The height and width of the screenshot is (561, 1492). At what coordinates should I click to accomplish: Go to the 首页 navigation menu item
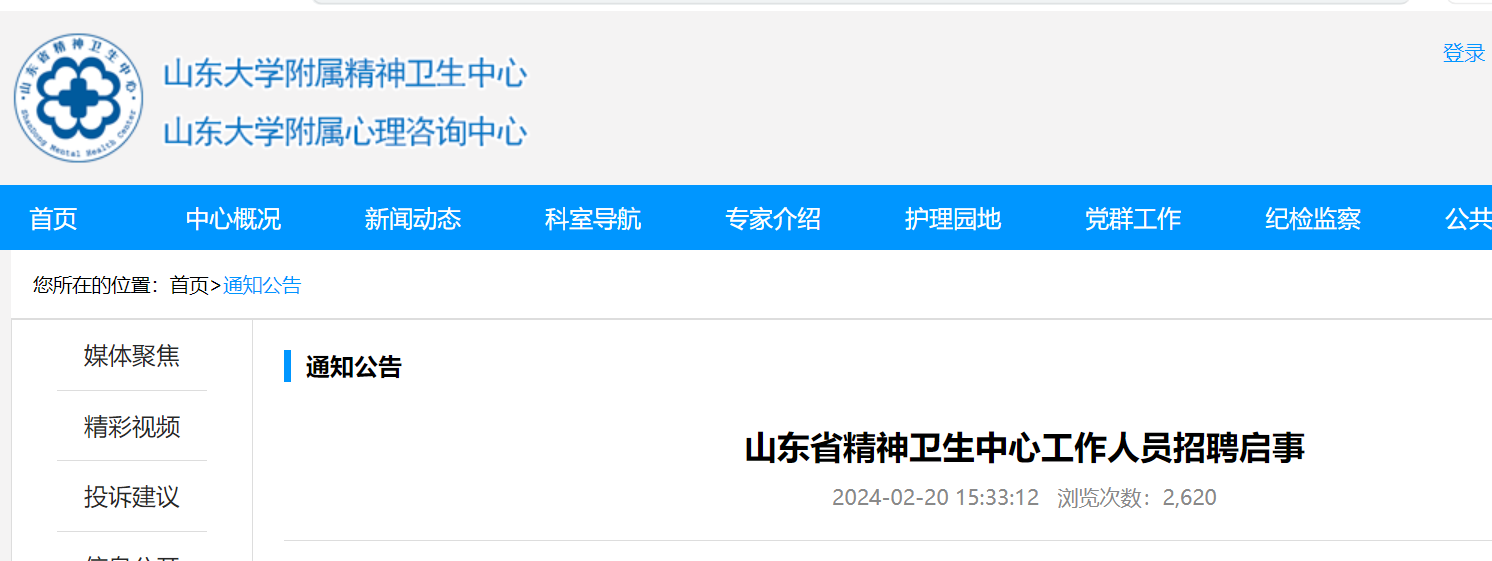53,219
